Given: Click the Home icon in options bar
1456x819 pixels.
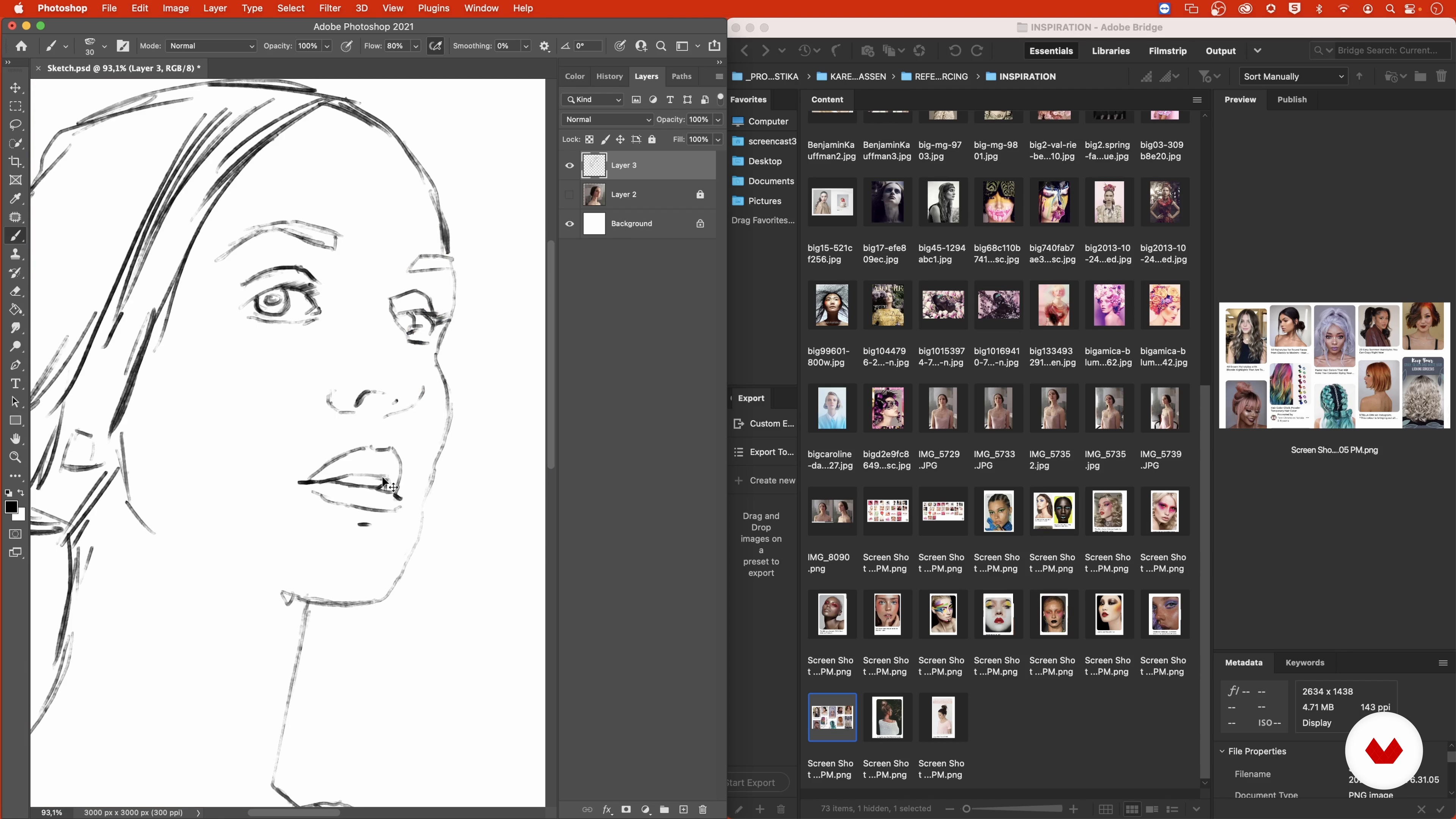Looking at the screenshot, I should [x=21, y=46].
